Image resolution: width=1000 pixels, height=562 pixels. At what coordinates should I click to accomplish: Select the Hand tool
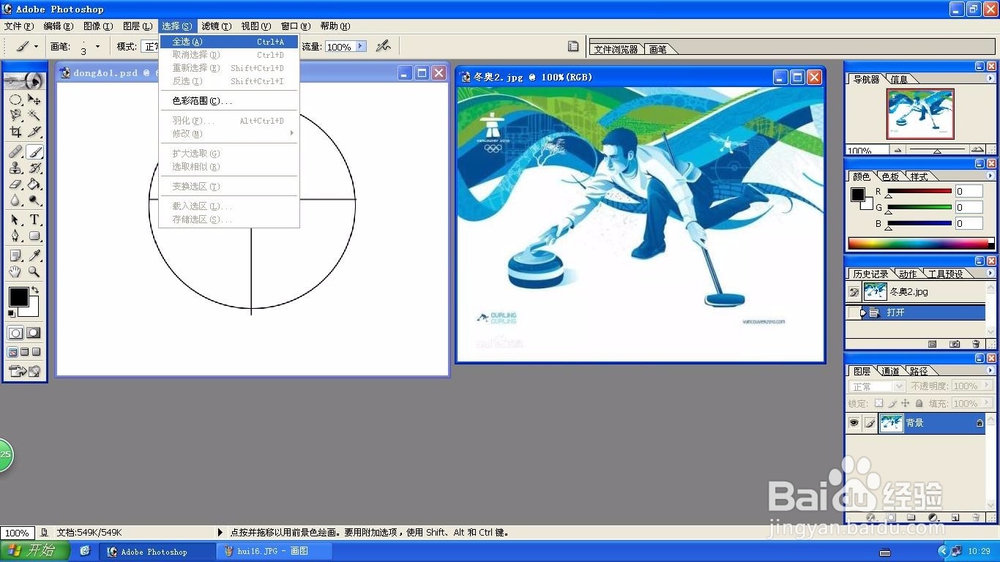tap(15, 272)
